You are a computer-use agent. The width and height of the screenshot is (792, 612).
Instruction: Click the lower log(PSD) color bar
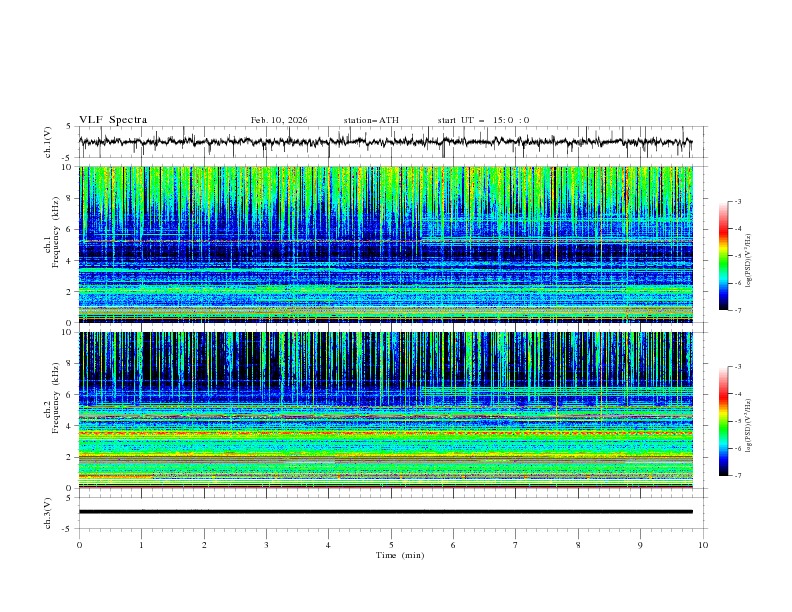pos(723,421)
